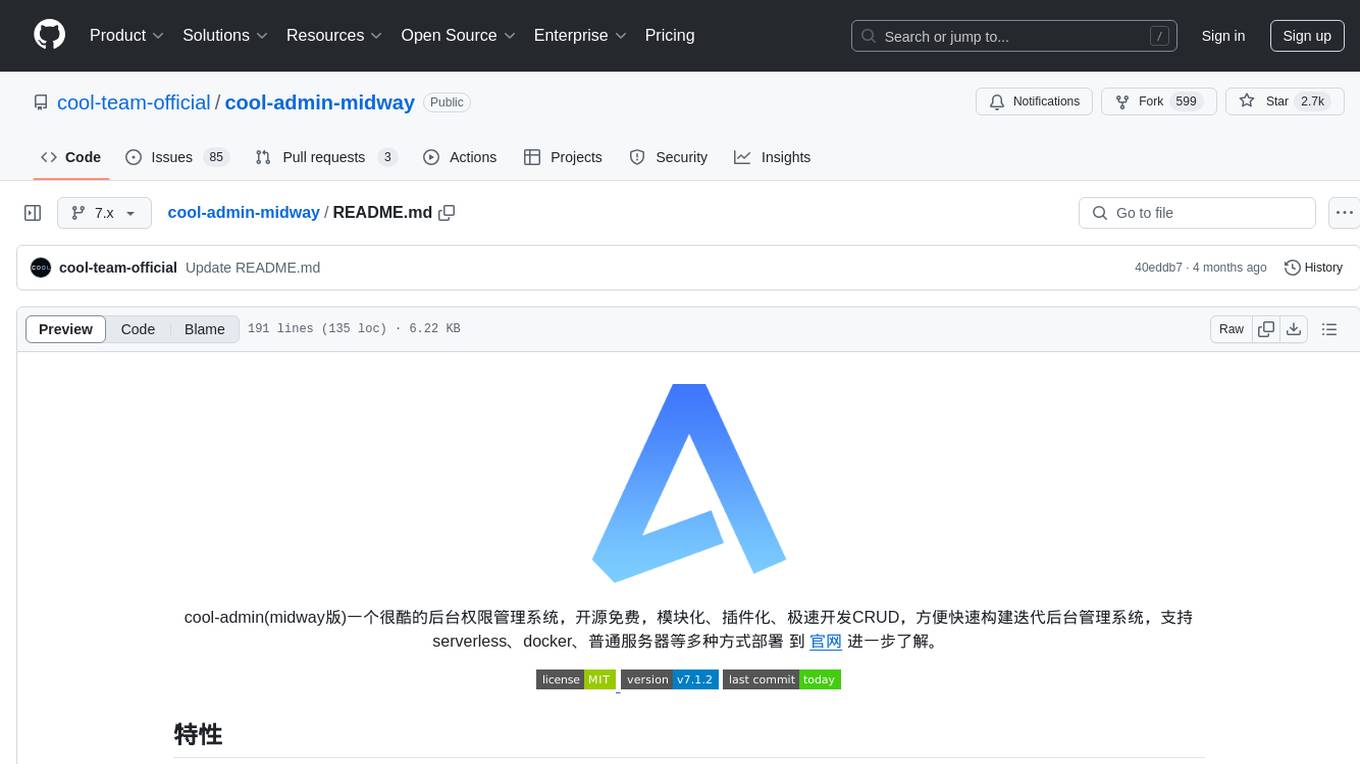Open cool-admin-midway repository link in header
1360x764 pixels.
point(320,102)
